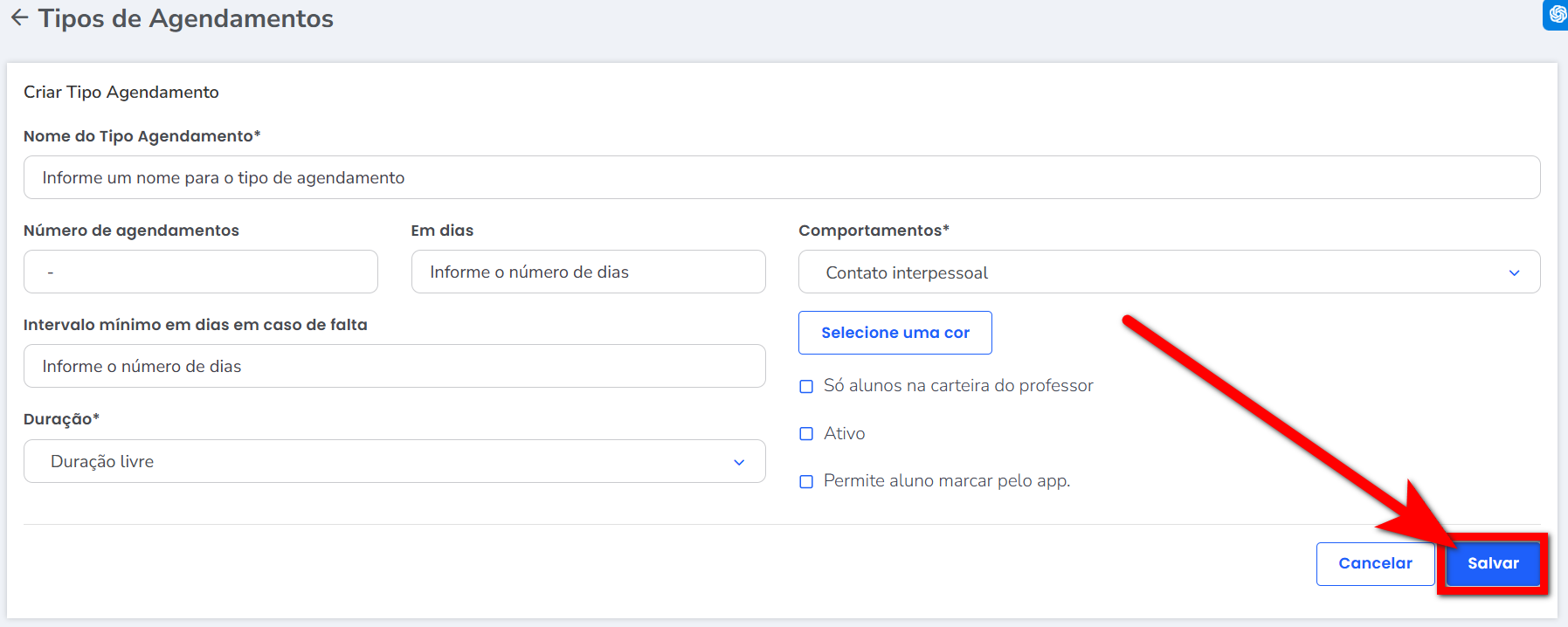Image resolution: width=1568 pixels, height=627 pixels.
Task: Click the back arrow beside Tipos de Agendamentos
Action: 19,18
